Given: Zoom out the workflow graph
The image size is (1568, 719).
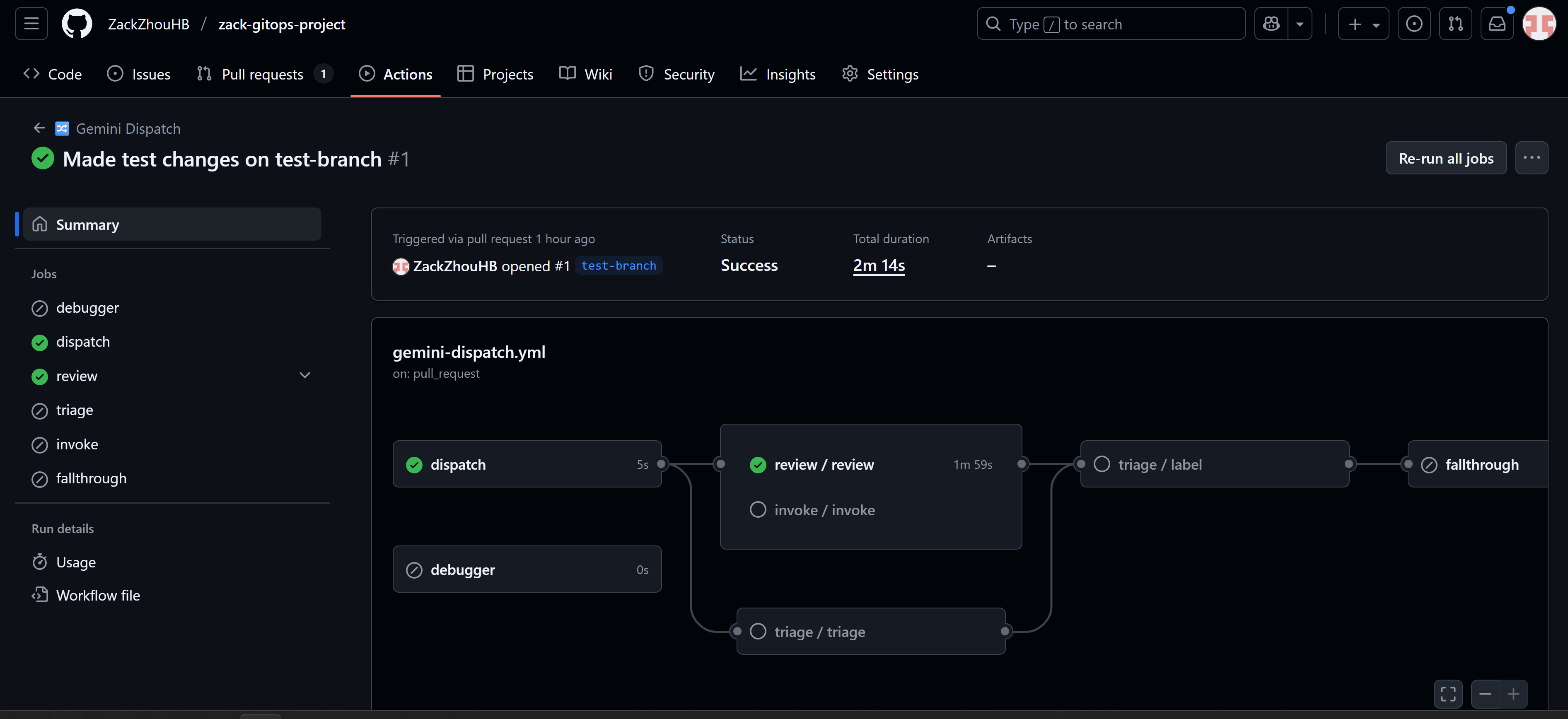Looking at the screenshot, I should [x=1485, y=694].
